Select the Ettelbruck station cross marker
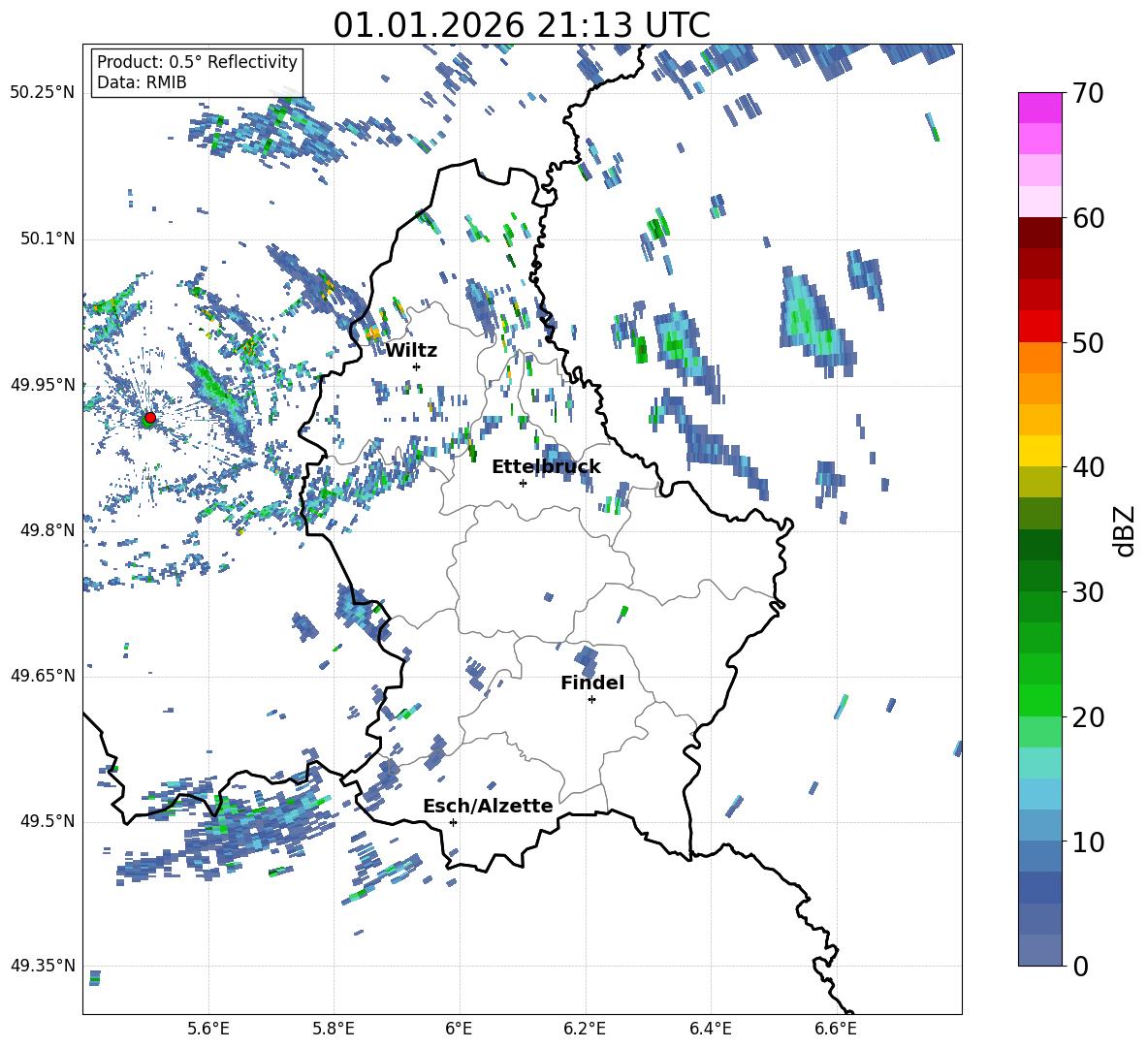 523,483
